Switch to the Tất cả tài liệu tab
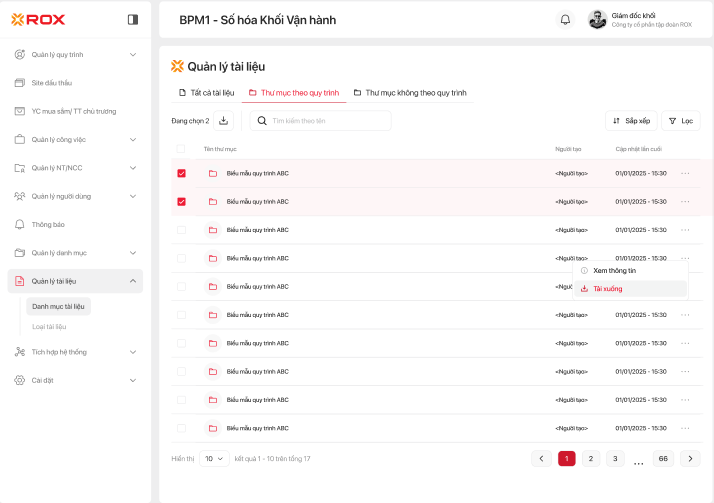 coord(206,92)
